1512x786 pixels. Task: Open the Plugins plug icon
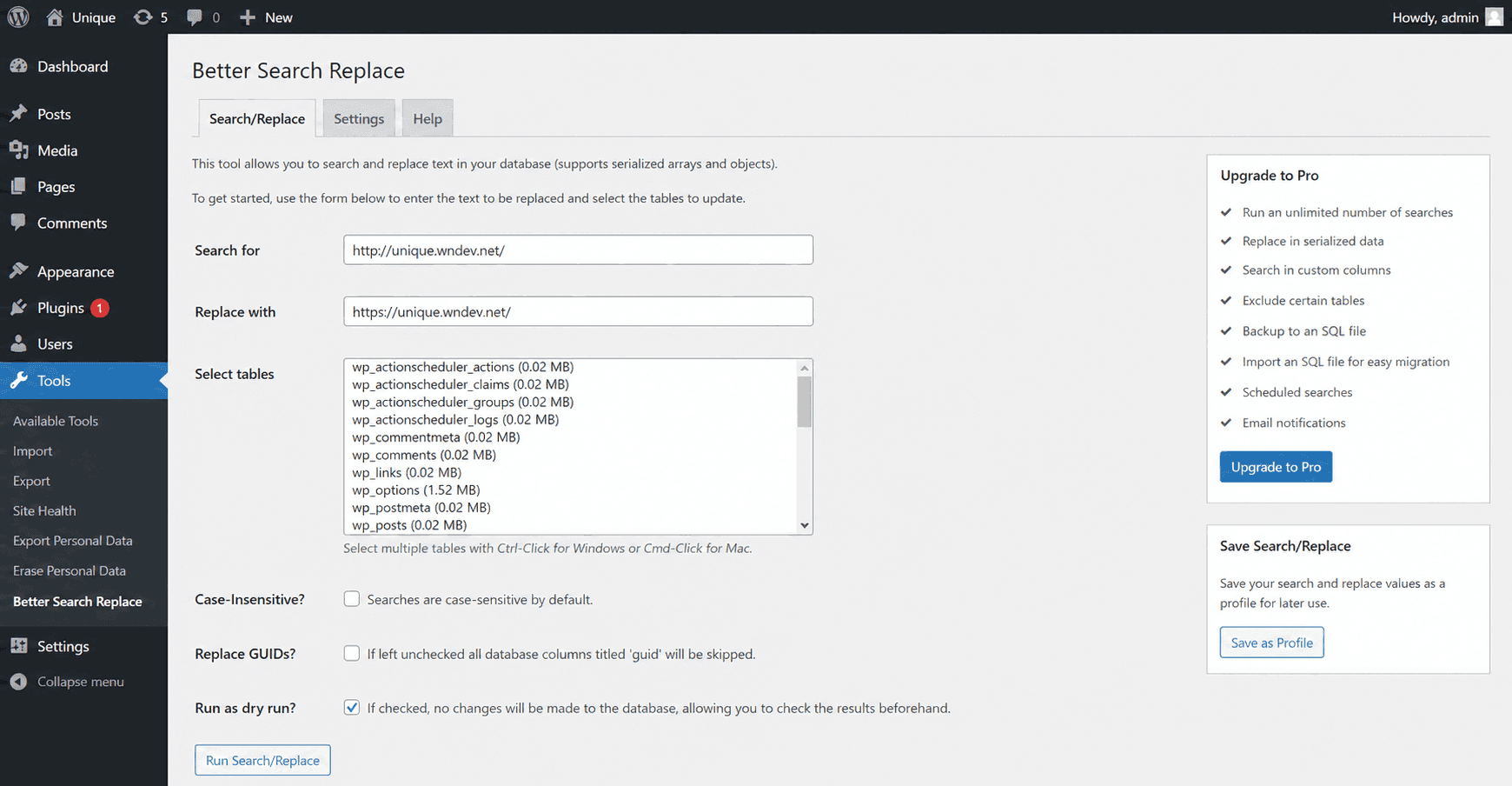pyautogui.click(x=18, y=308)
